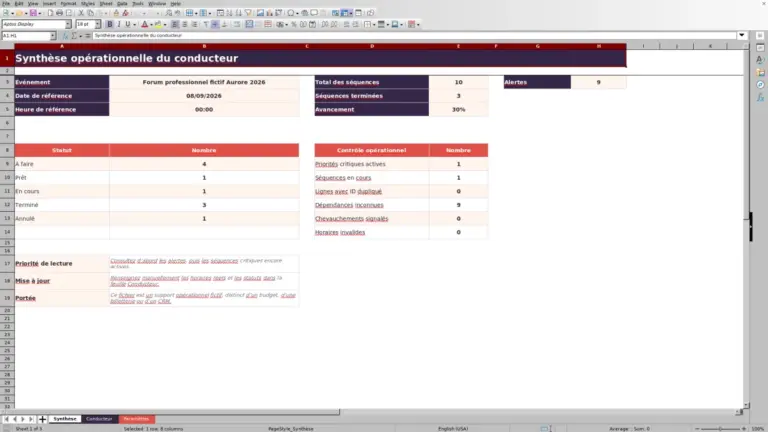
Task: Add a new sheet with the plus button
Action: [42, 419]
